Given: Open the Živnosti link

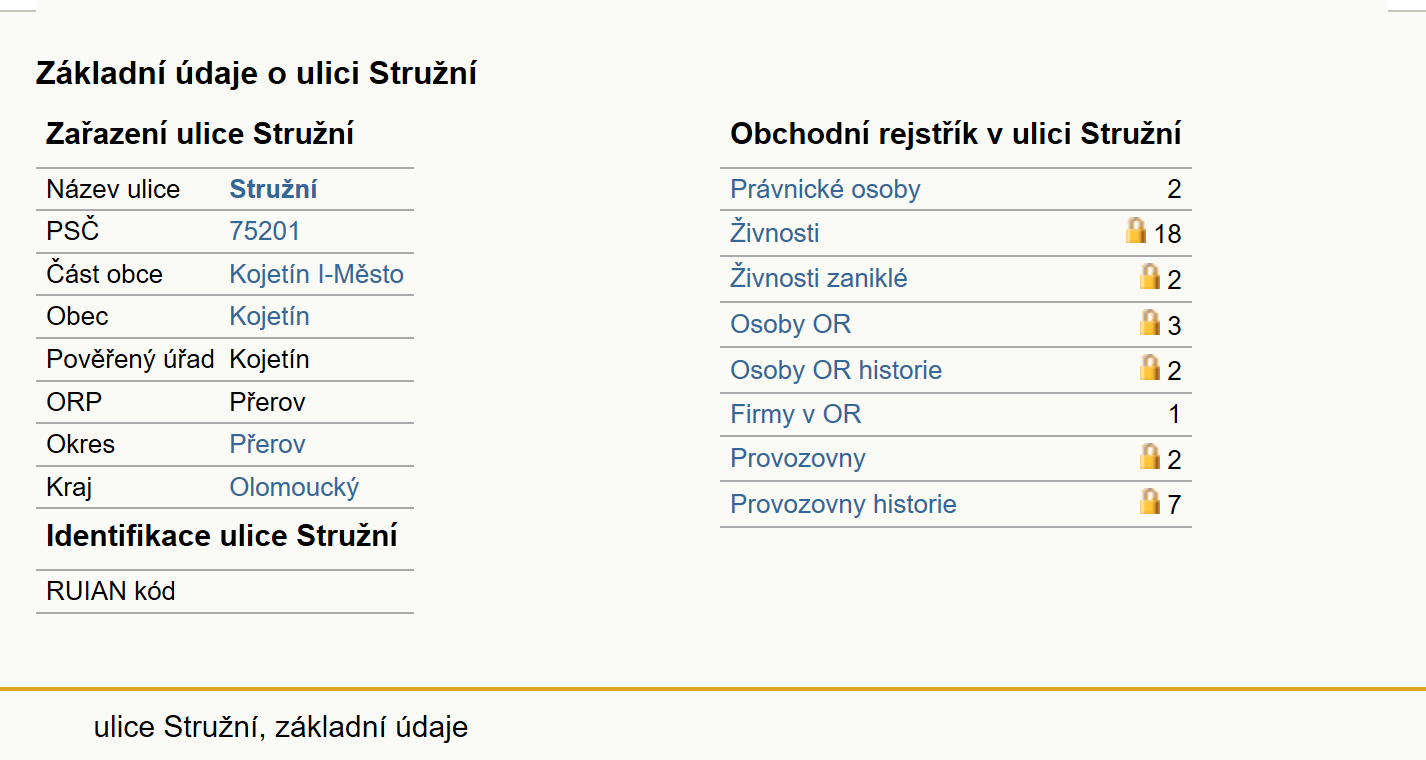Looking at the screenshot, I should [774, 233].
